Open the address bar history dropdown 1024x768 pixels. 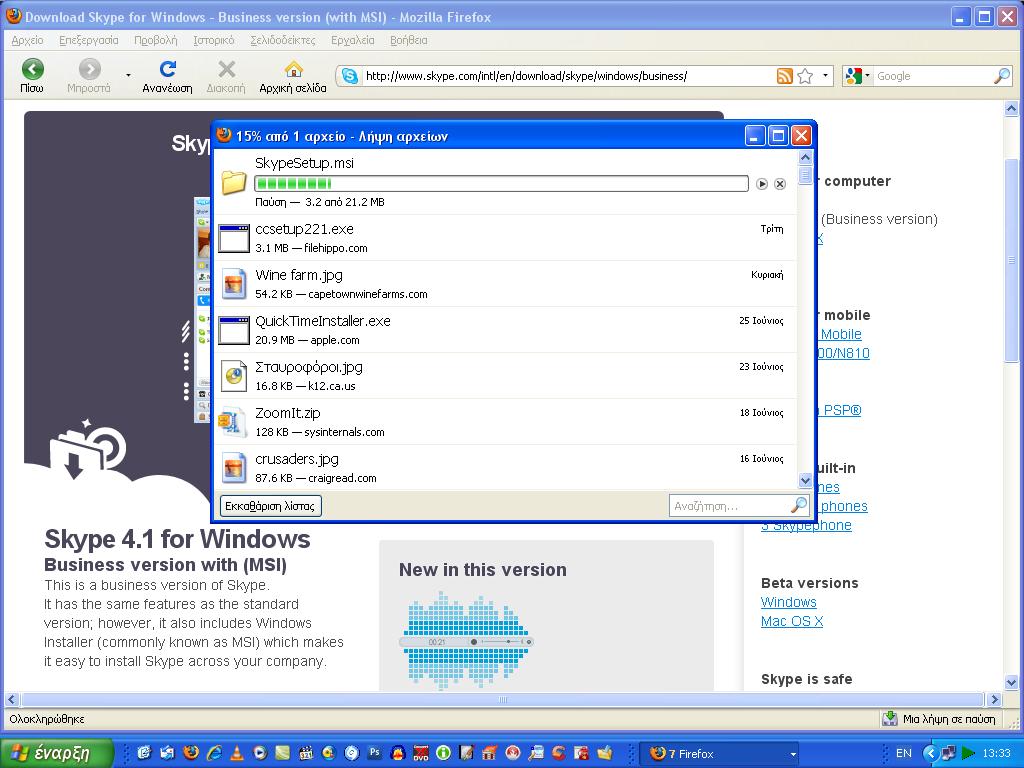pyautogui.click(x=825, y=76)
